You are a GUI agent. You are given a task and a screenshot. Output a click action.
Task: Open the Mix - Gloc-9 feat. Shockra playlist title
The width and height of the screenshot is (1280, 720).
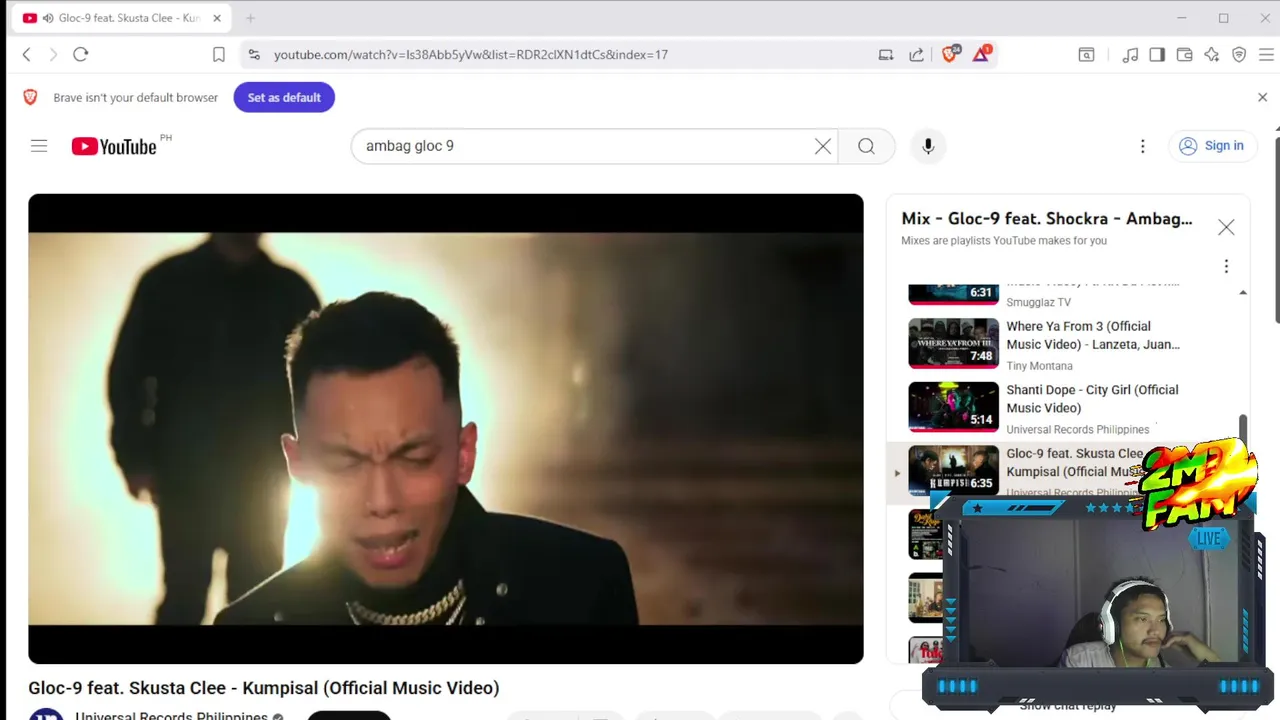1047,218
